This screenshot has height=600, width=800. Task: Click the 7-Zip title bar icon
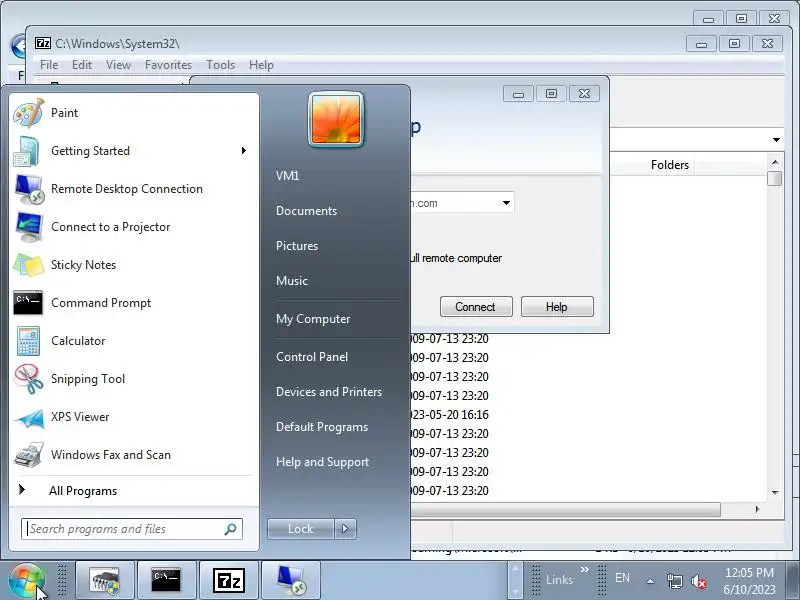click(43, 43)
